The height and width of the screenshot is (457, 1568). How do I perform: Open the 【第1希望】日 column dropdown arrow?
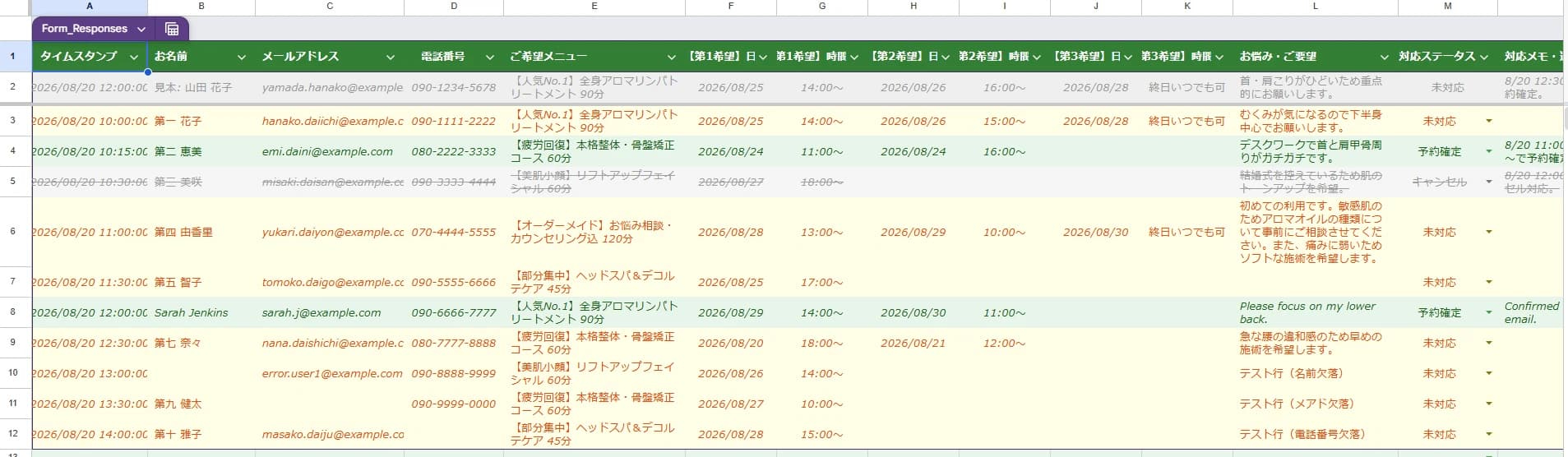[x=763, y=57]
